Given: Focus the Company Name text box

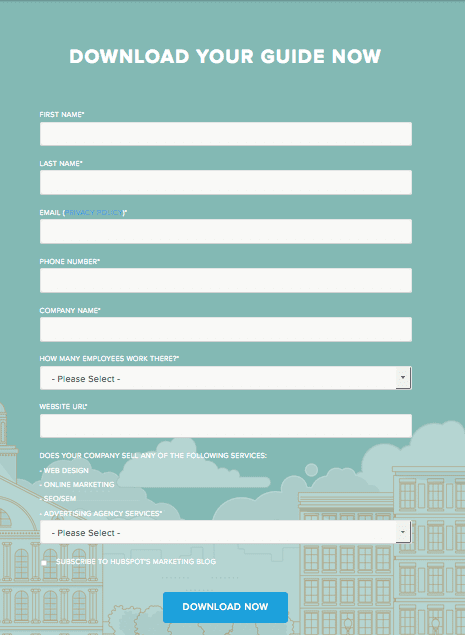Looking at the screenshot, I should [x=226, y=329].
